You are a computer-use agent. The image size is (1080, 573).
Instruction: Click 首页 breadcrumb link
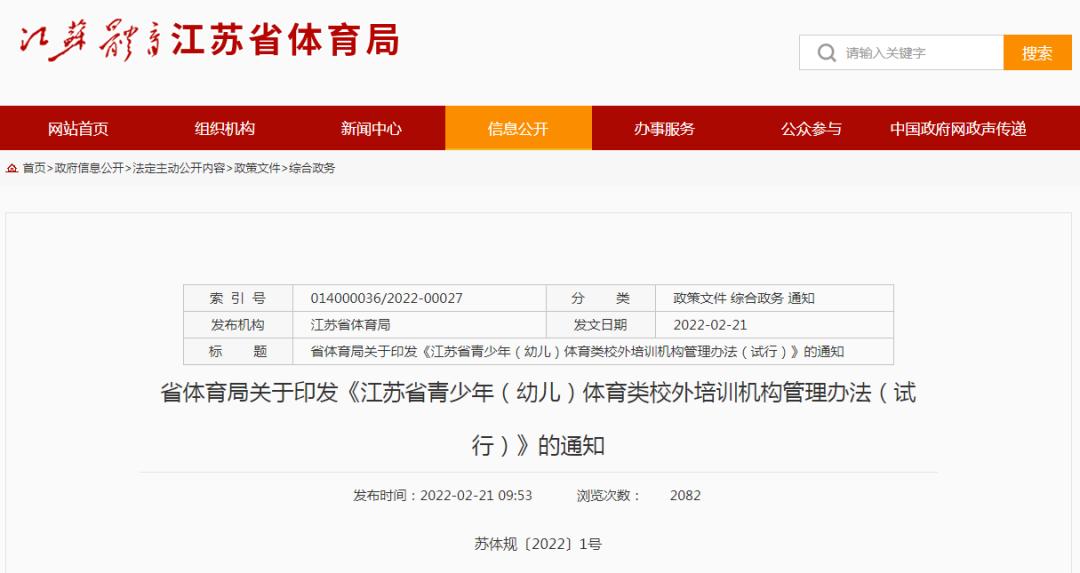coord(34,168)
